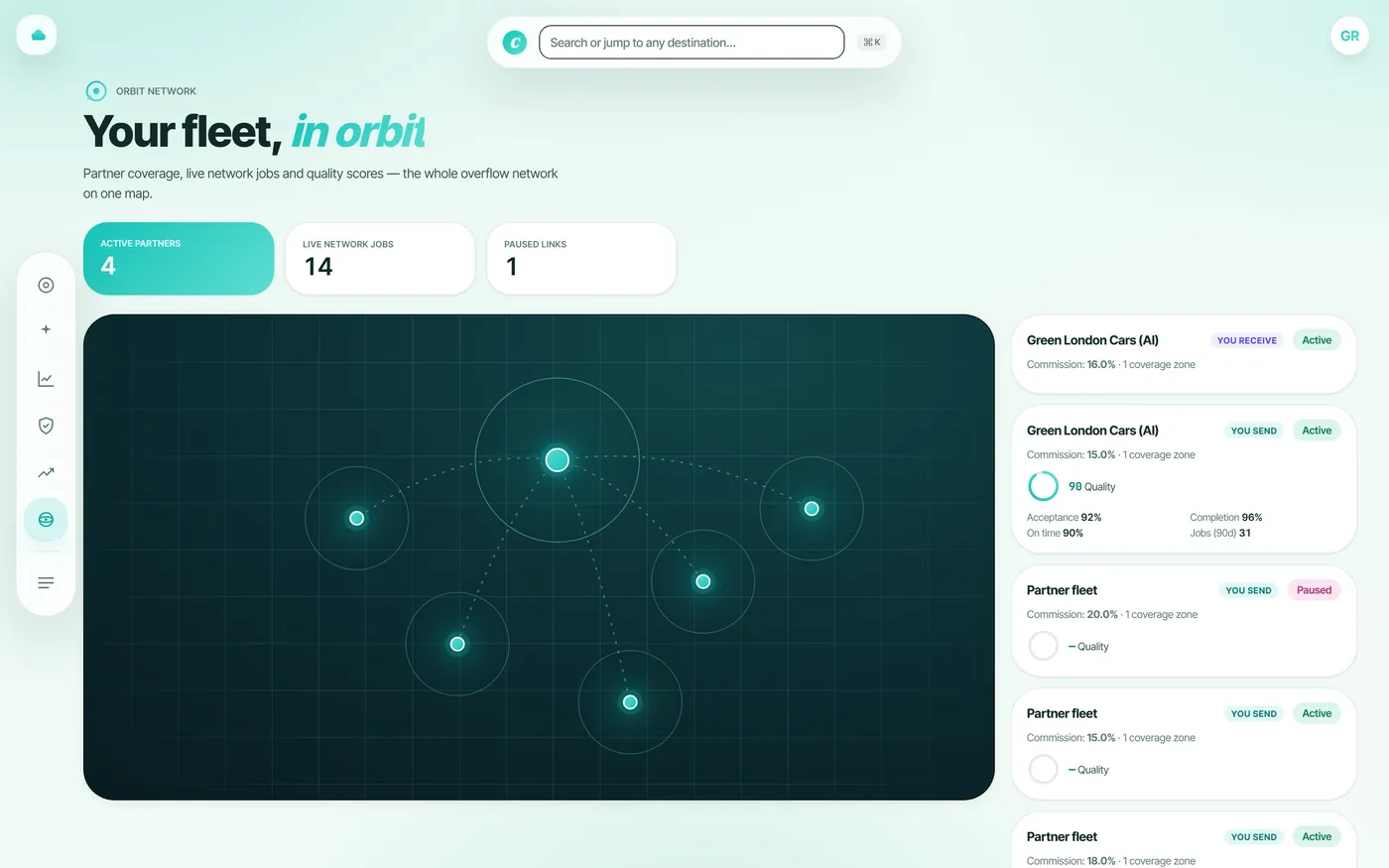The height and width of the screenshot is (868, 1389).
Task: Open Green London Cars You Receive card
Action: point(1184,354)
